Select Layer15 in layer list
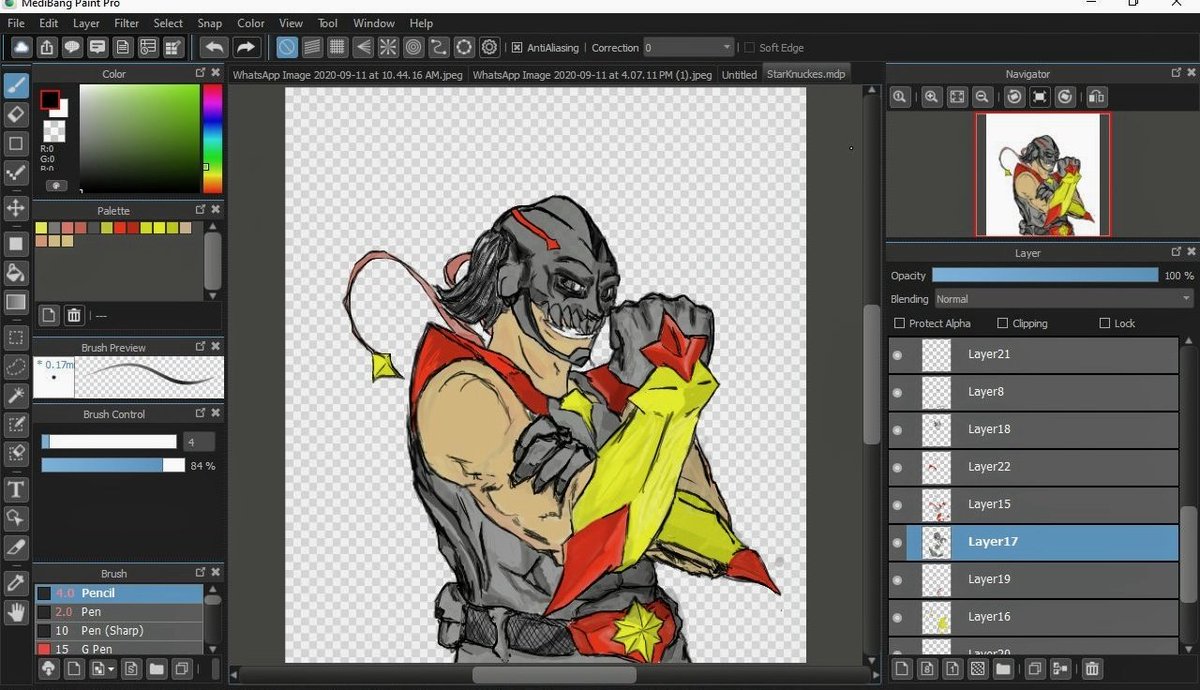The image size is (1200, 690). click(1033, 504)
